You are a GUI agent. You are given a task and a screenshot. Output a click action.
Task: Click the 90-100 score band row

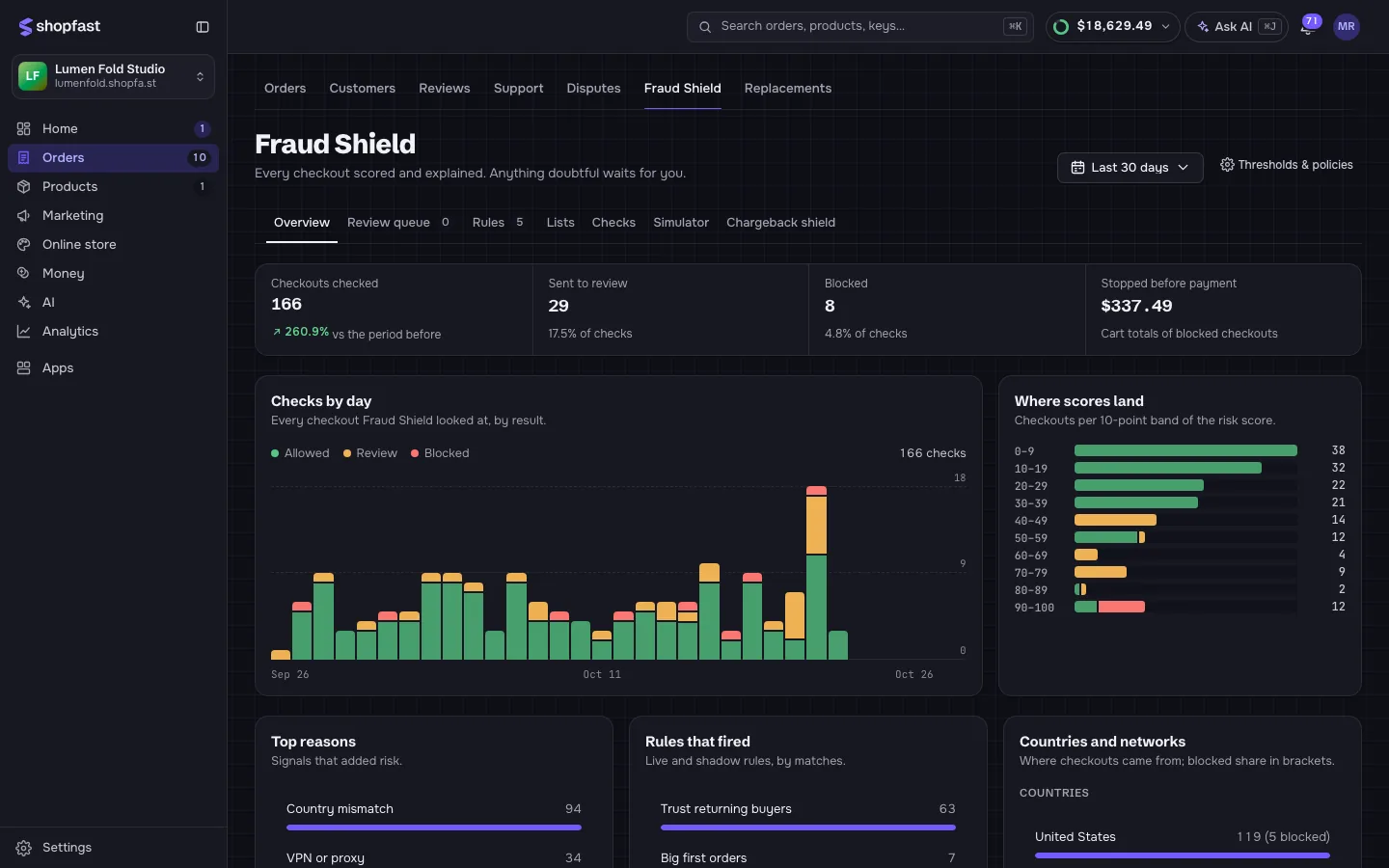tap(1180, 607)
